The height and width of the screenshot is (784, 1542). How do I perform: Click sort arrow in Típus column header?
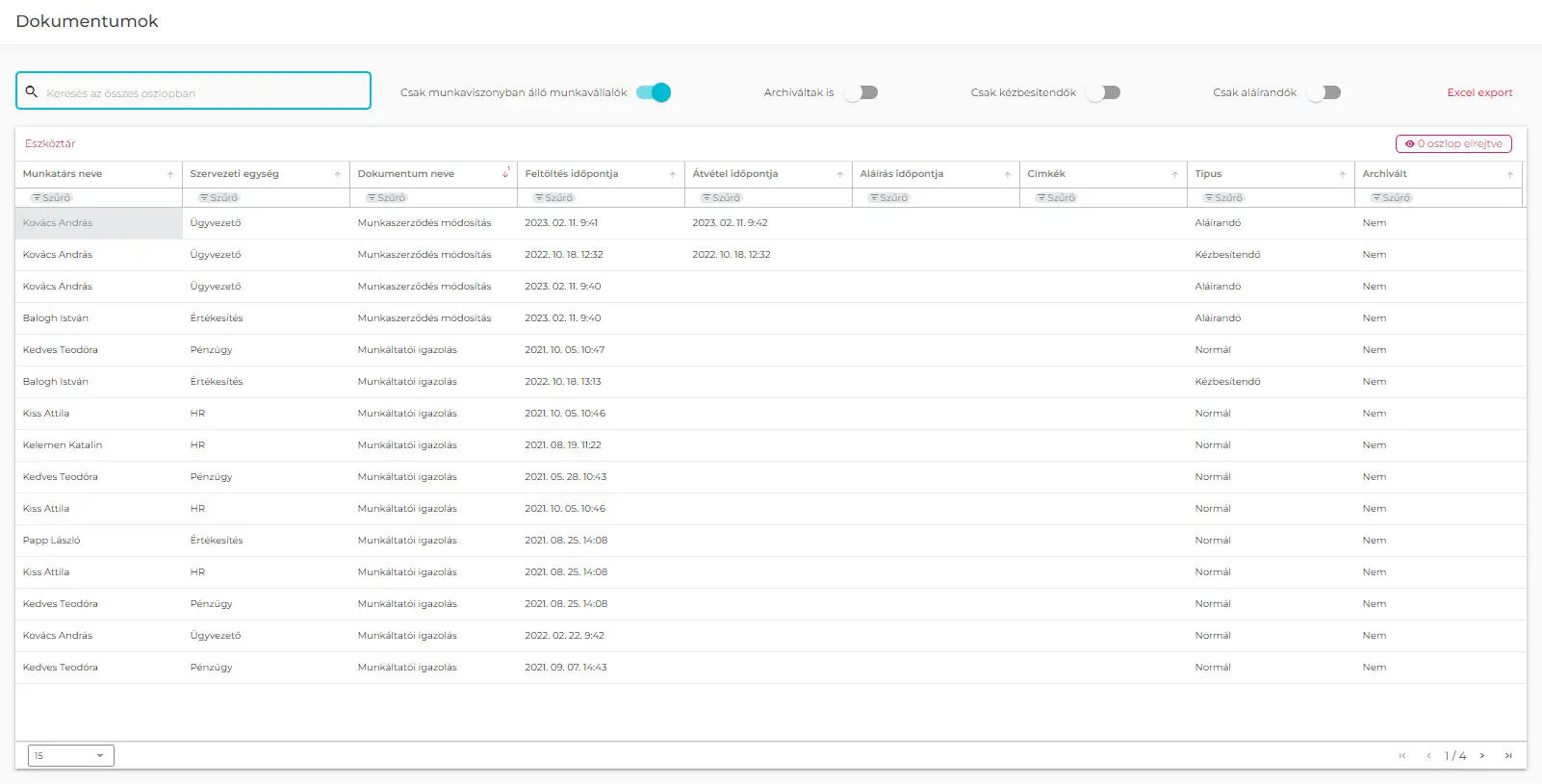coord(1343,175)
